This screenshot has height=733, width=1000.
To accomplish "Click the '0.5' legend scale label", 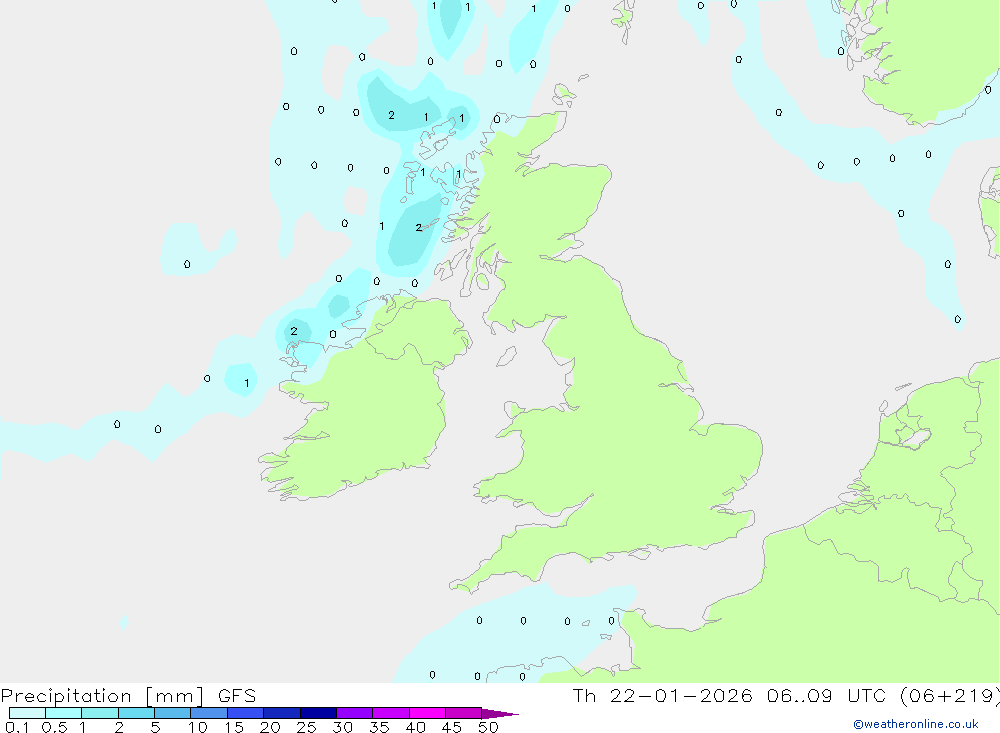I will click(x=54, y=727).
